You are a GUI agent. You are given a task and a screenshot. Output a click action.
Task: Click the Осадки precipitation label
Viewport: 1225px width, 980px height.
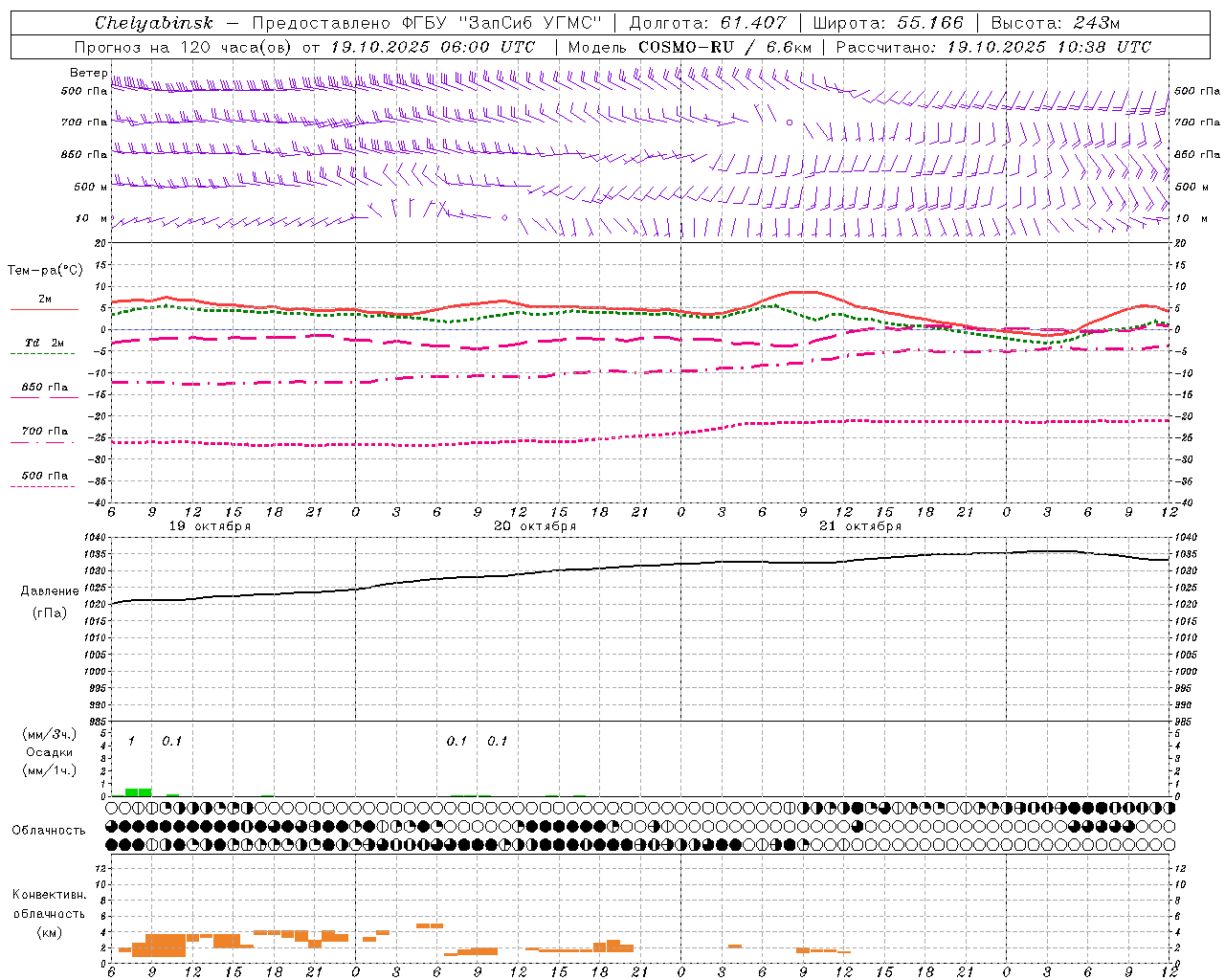point(49,752)
